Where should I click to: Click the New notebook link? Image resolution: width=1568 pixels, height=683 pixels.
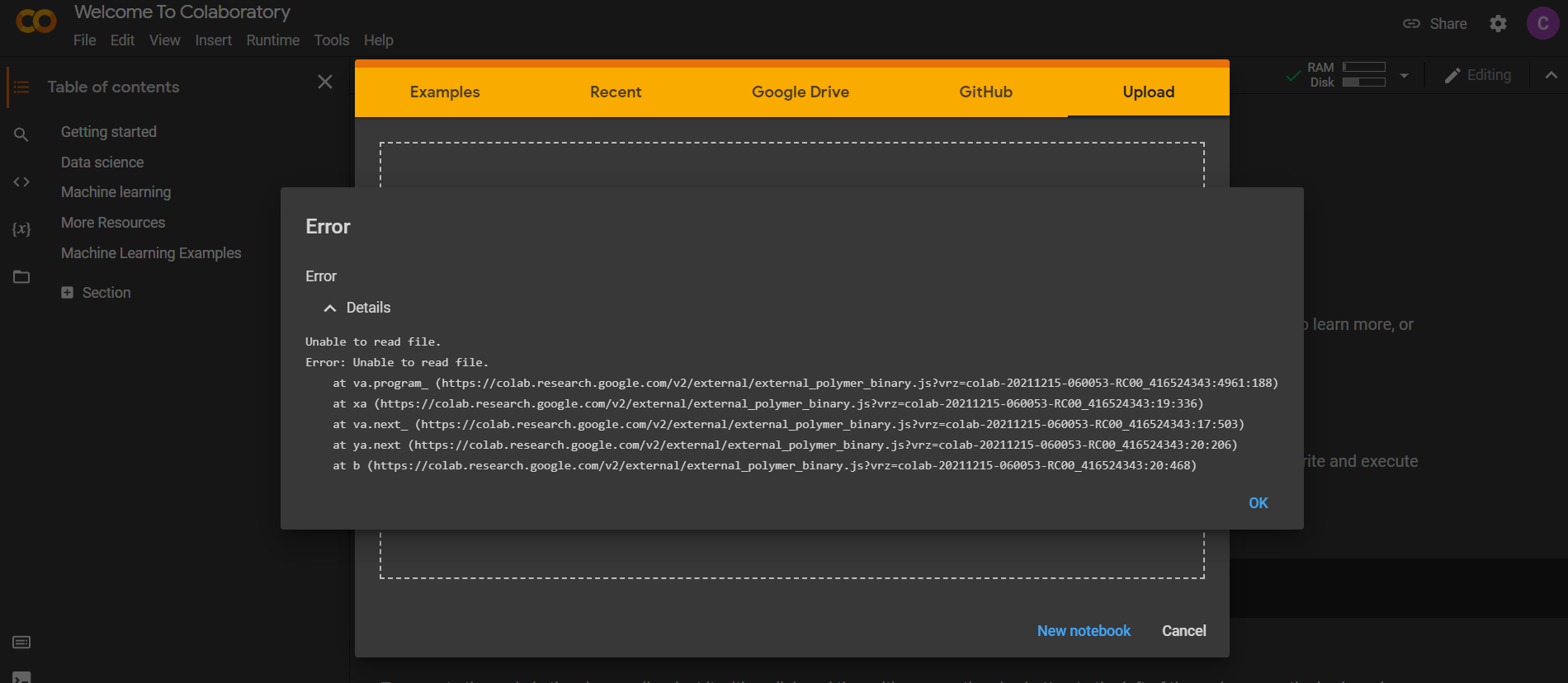coord(1084,631)
